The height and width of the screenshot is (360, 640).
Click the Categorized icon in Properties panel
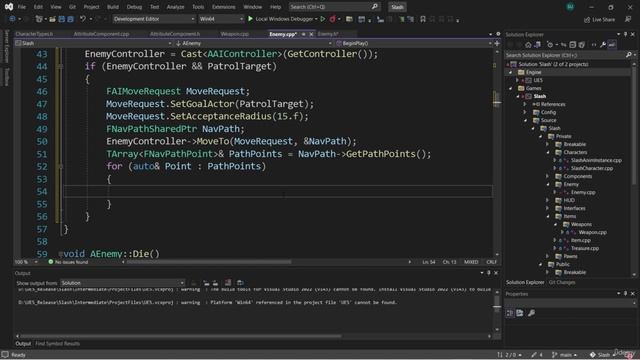coord(510,313)
